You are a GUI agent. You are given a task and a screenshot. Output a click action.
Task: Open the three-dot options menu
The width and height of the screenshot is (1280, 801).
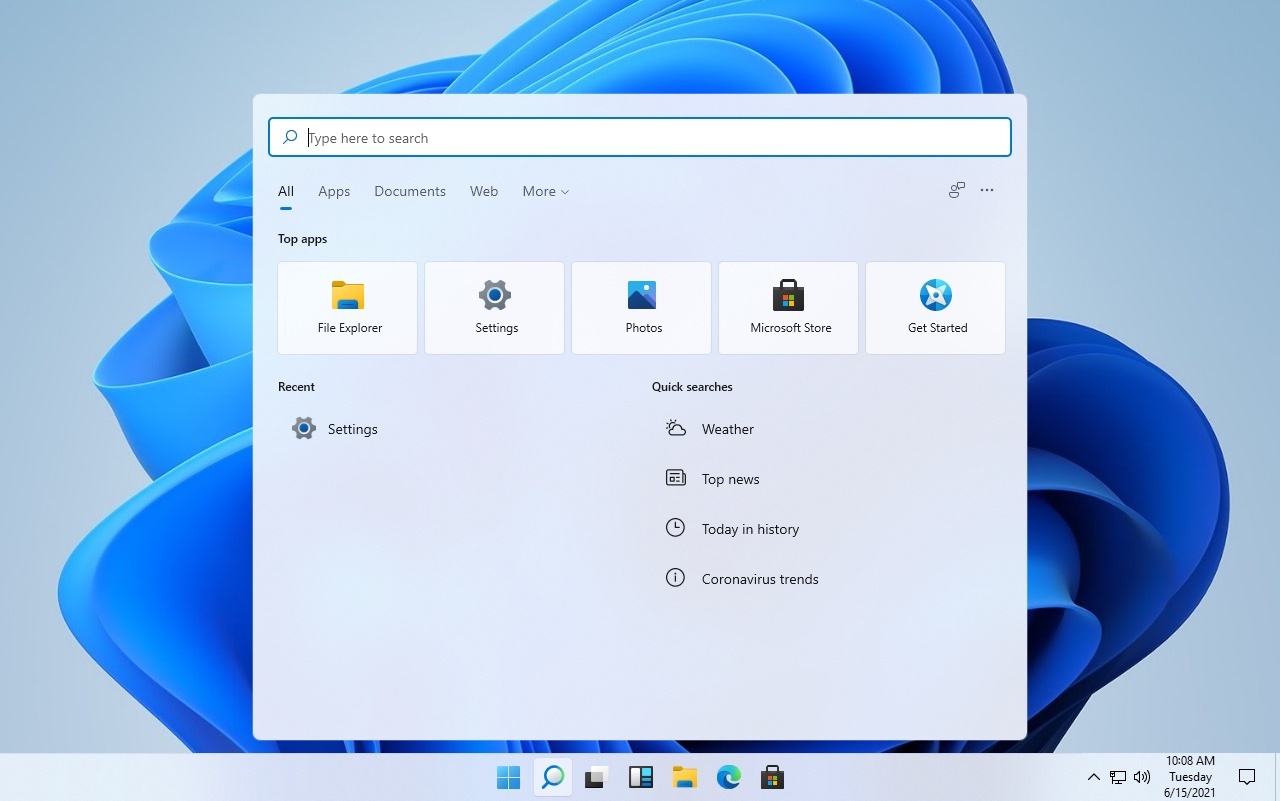[987, 190]
